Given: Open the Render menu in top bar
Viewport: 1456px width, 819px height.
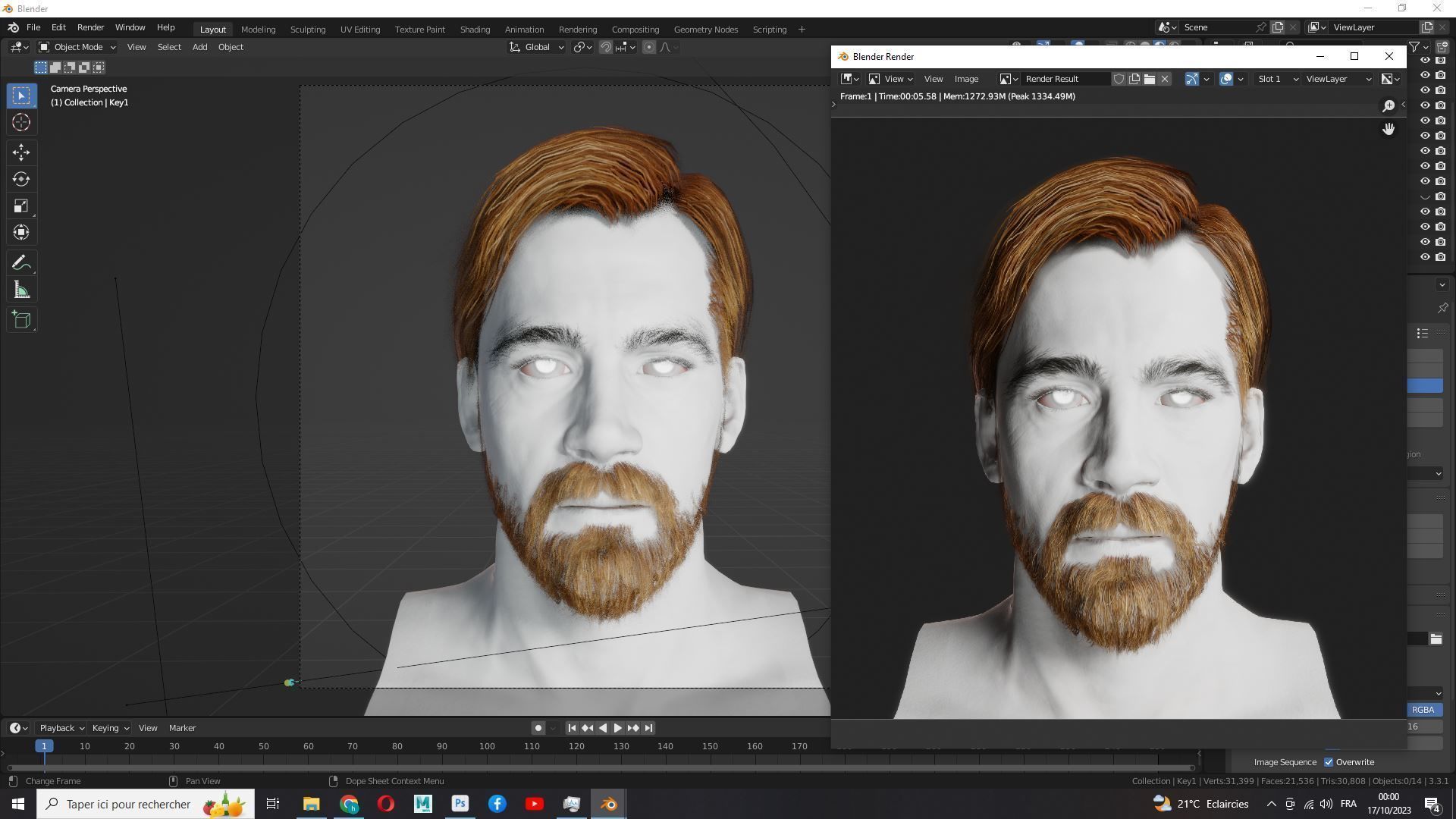Looking at the screenshot, I should pos(90,27).
